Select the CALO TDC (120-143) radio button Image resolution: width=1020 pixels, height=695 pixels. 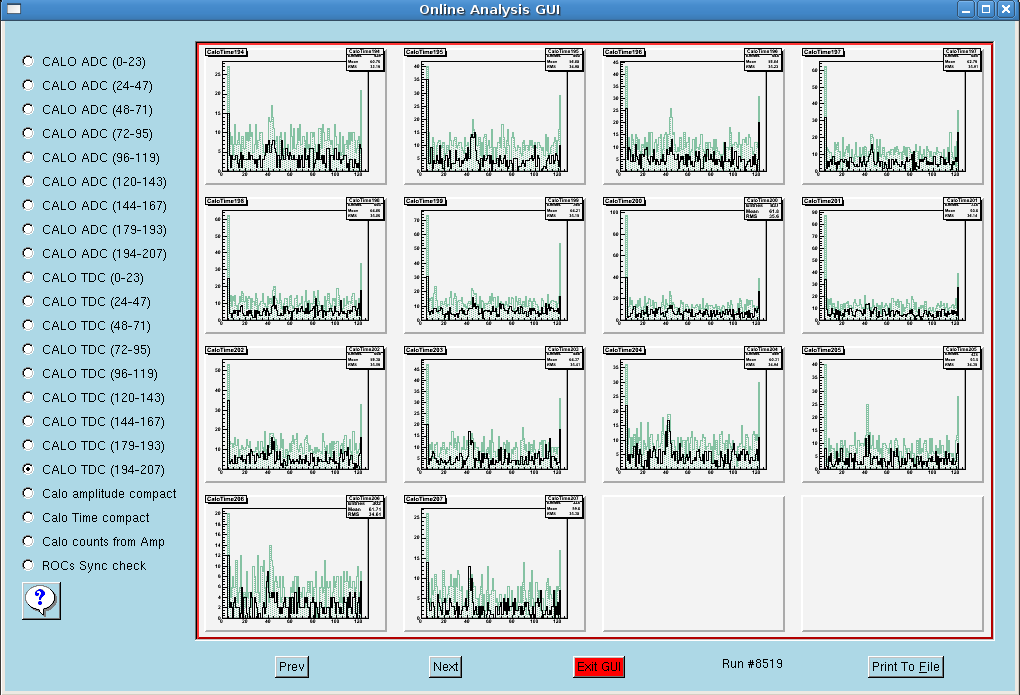click(x=28, y=398)
